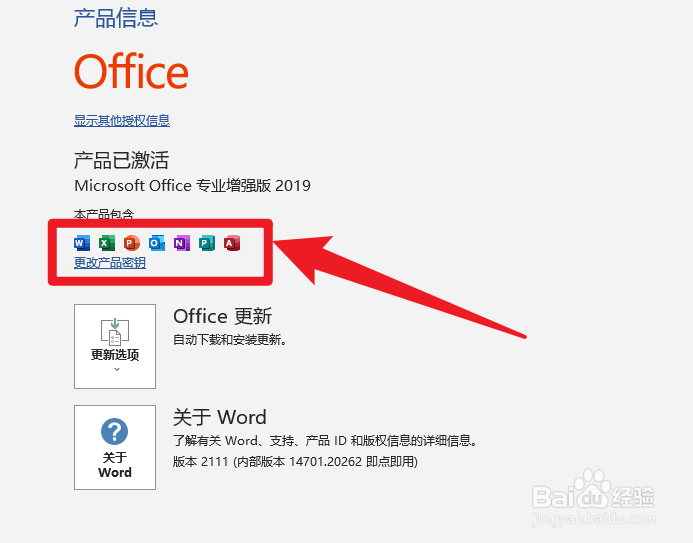Click the 更改产品密钥 link
693x543 pixels.
(110, 263)
